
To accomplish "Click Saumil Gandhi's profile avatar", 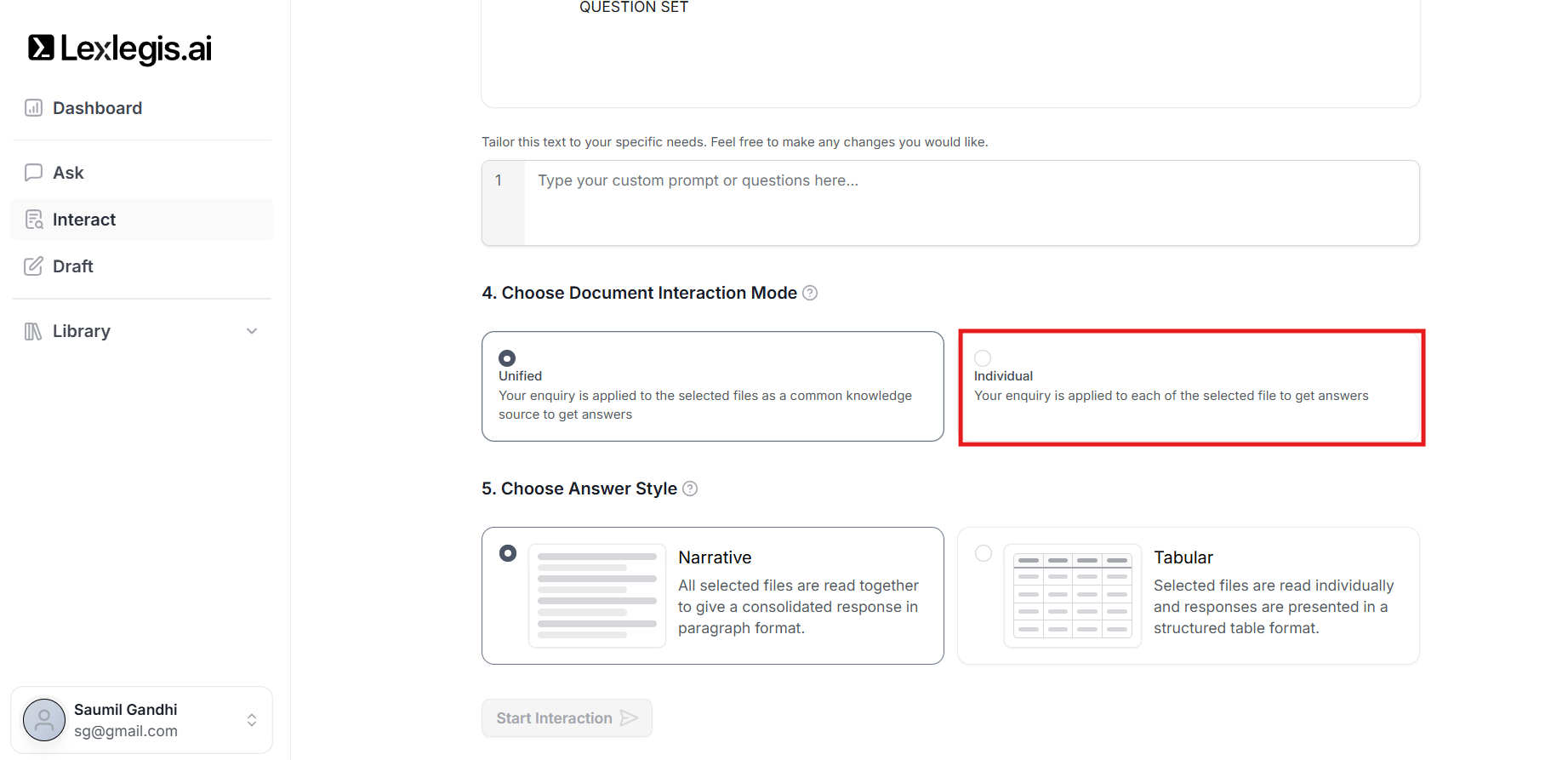I will click(44, 720).
